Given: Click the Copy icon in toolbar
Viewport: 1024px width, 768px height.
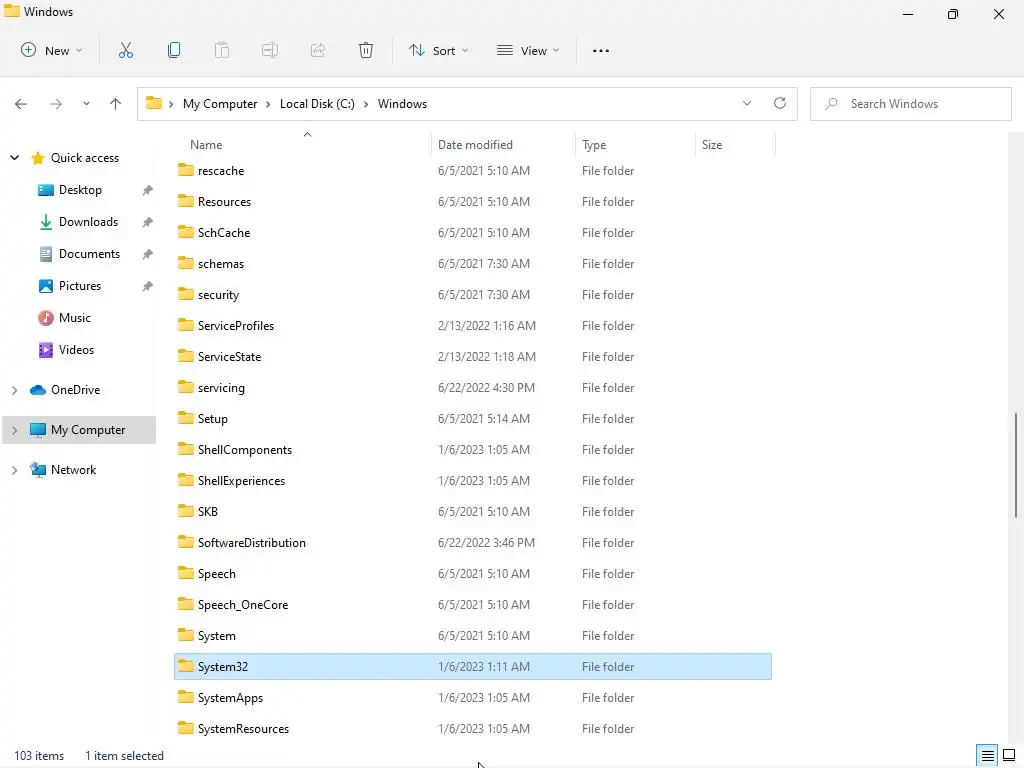Looking at the screenshot, I should [x=174, y=50].
